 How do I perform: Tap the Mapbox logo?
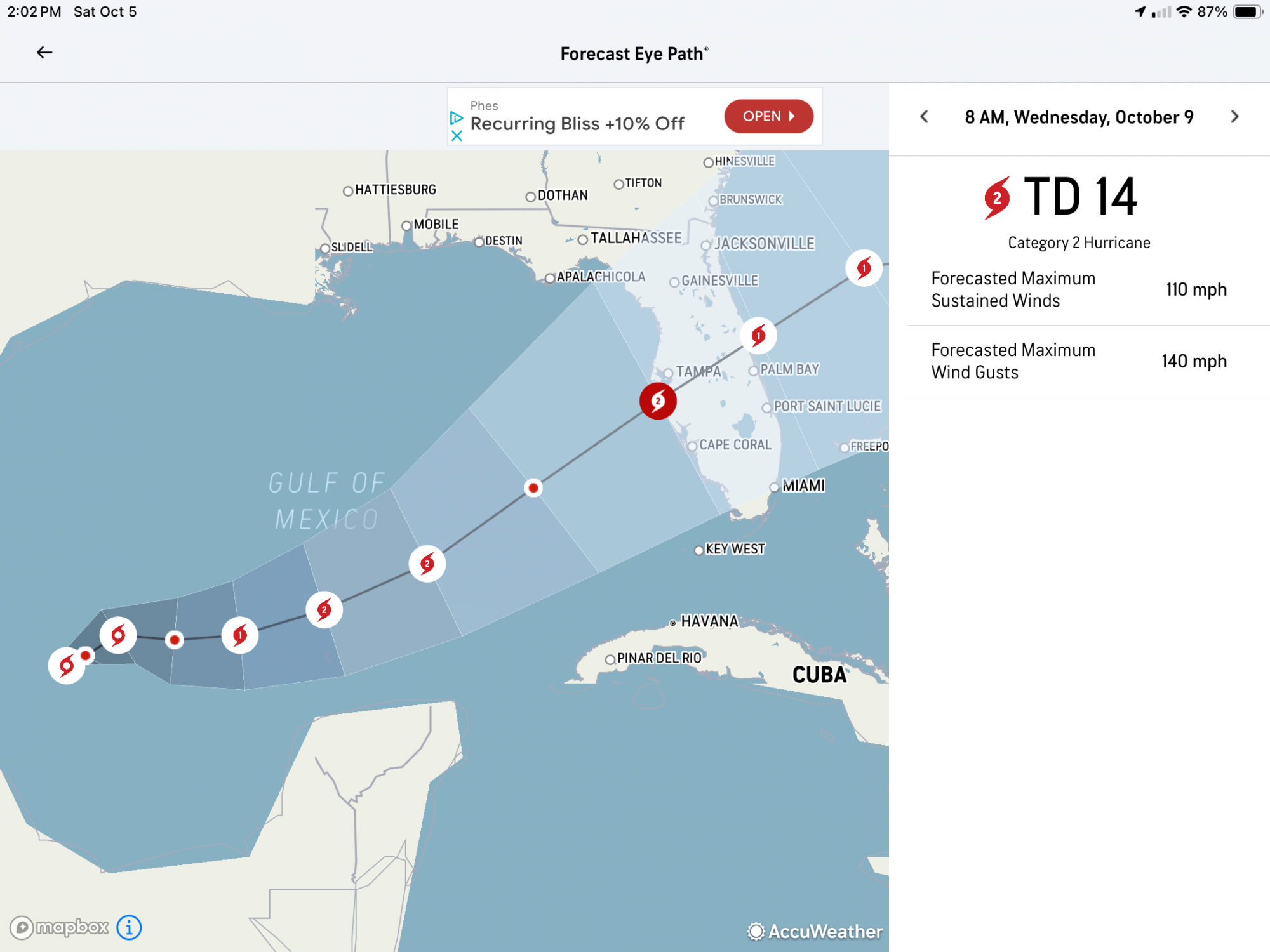coord(60,927)
